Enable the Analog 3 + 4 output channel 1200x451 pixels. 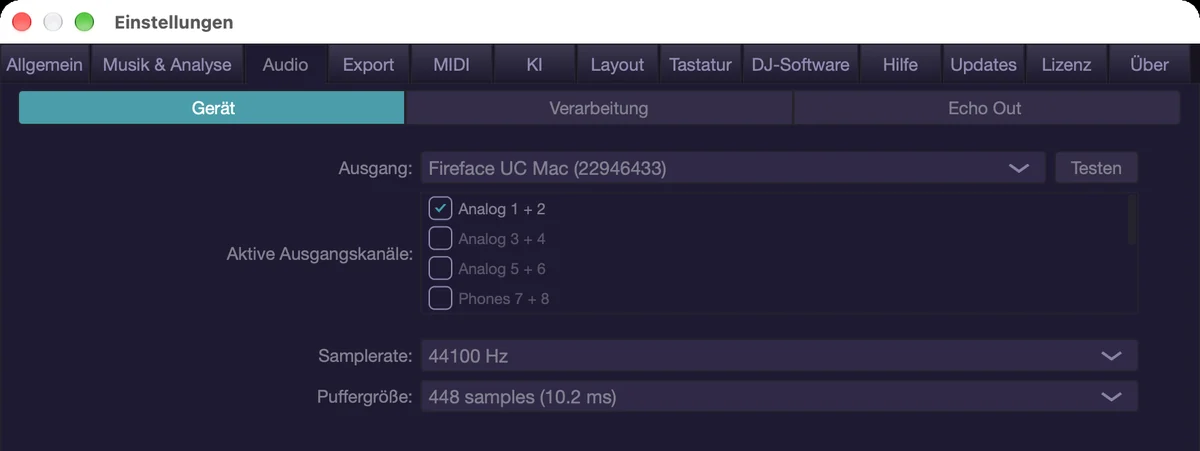tap(440, 238)
